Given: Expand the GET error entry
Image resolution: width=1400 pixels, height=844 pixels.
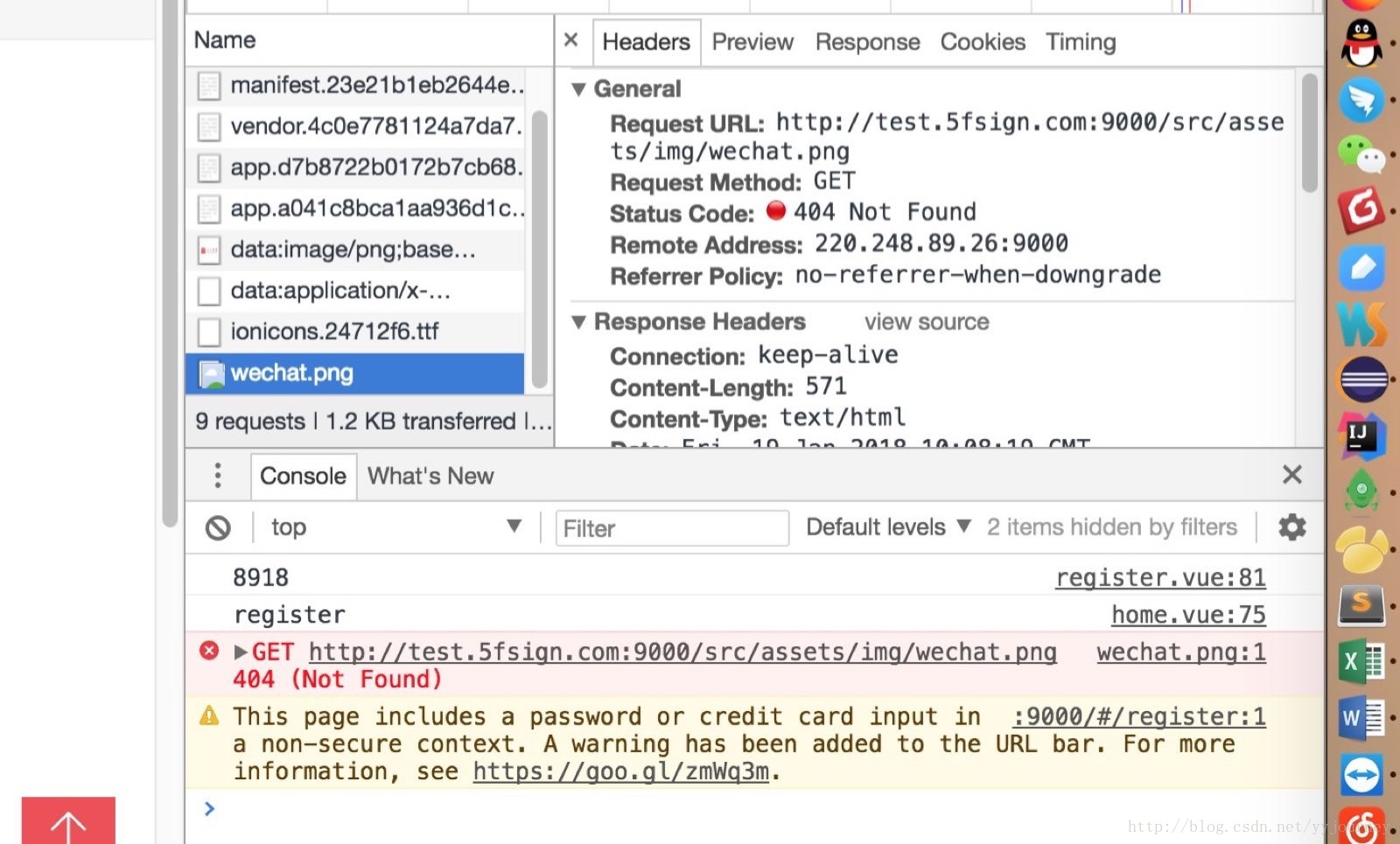Looking at the screenshot, I should coord(241,652).
